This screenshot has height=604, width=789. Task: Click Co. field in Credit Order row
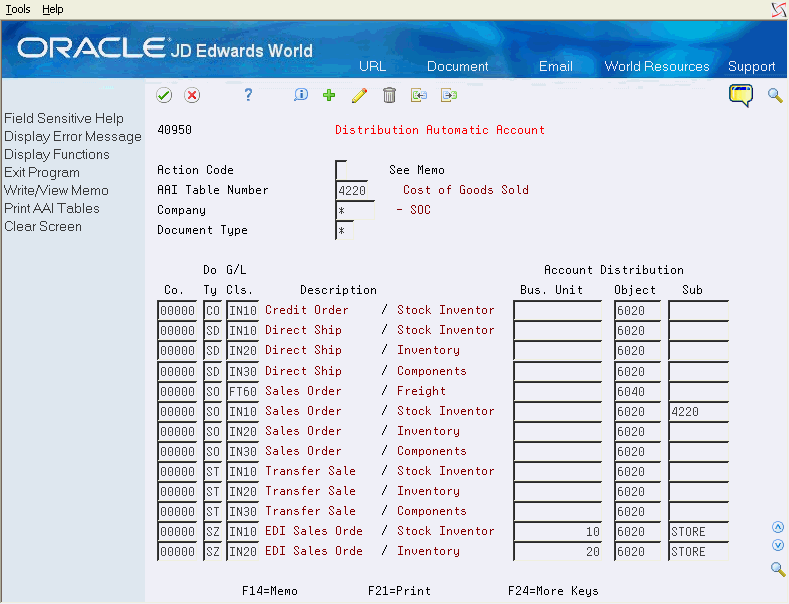pos(177,311)
